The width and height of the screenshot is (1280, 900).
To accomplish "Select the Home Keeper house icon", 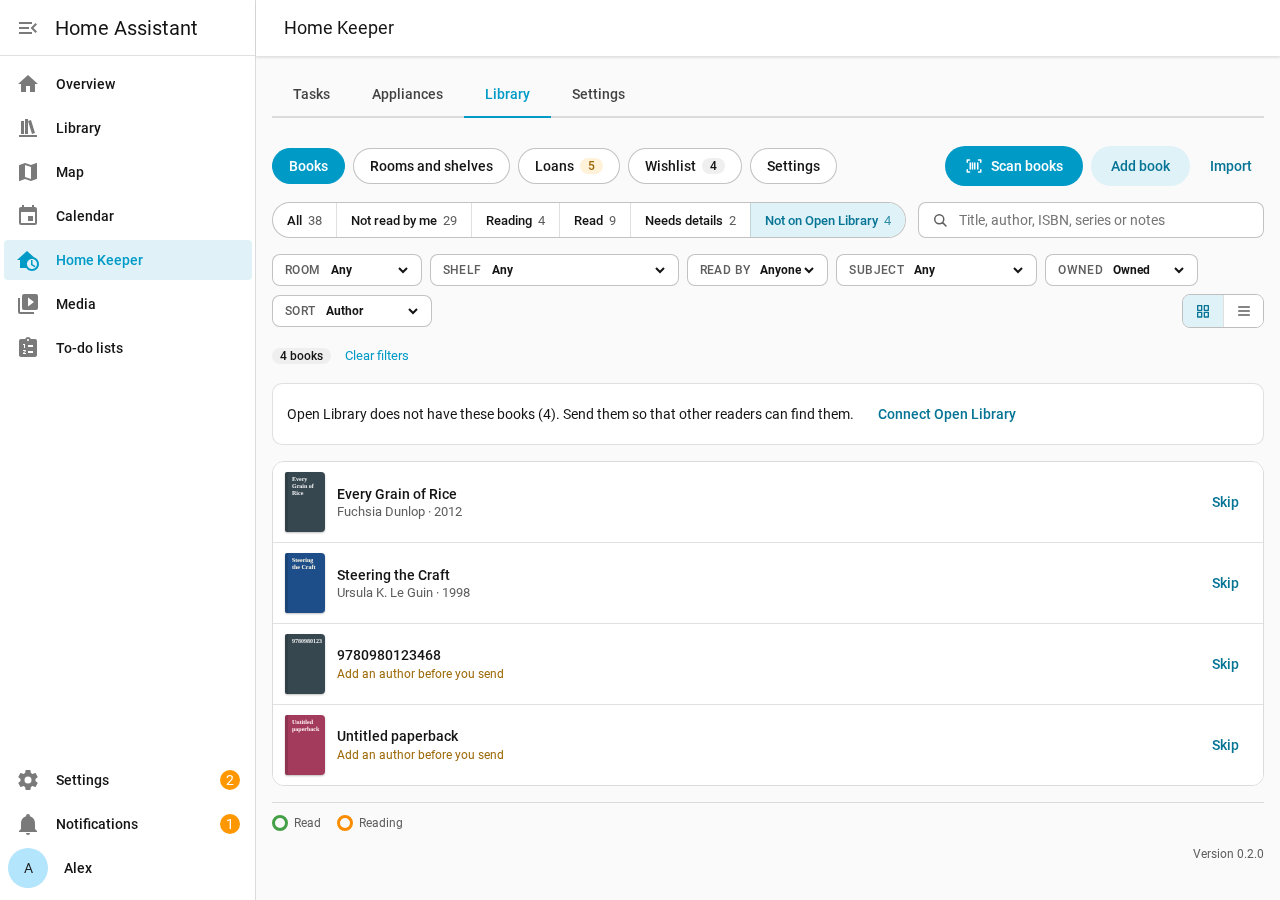I will [x=28, y=260].
